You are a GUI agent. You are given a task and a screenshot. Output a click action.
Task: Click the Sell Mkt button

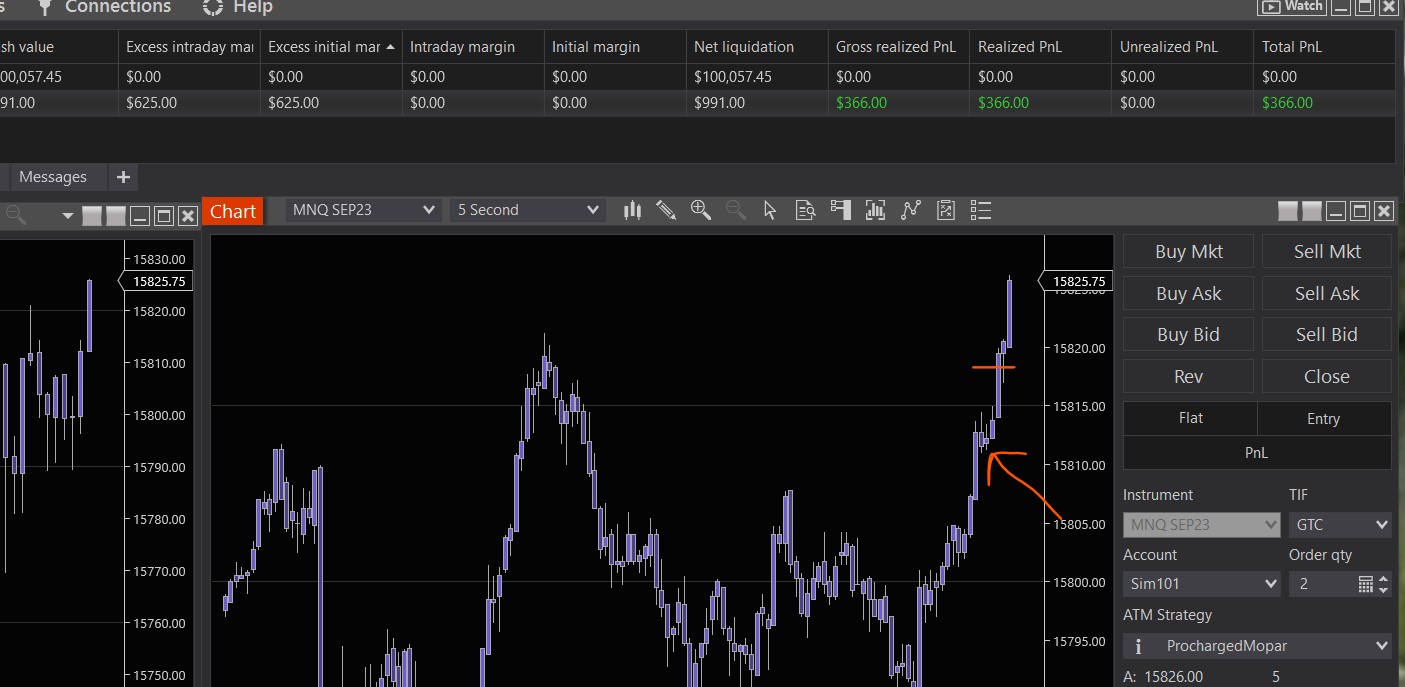pos(1327,252)
